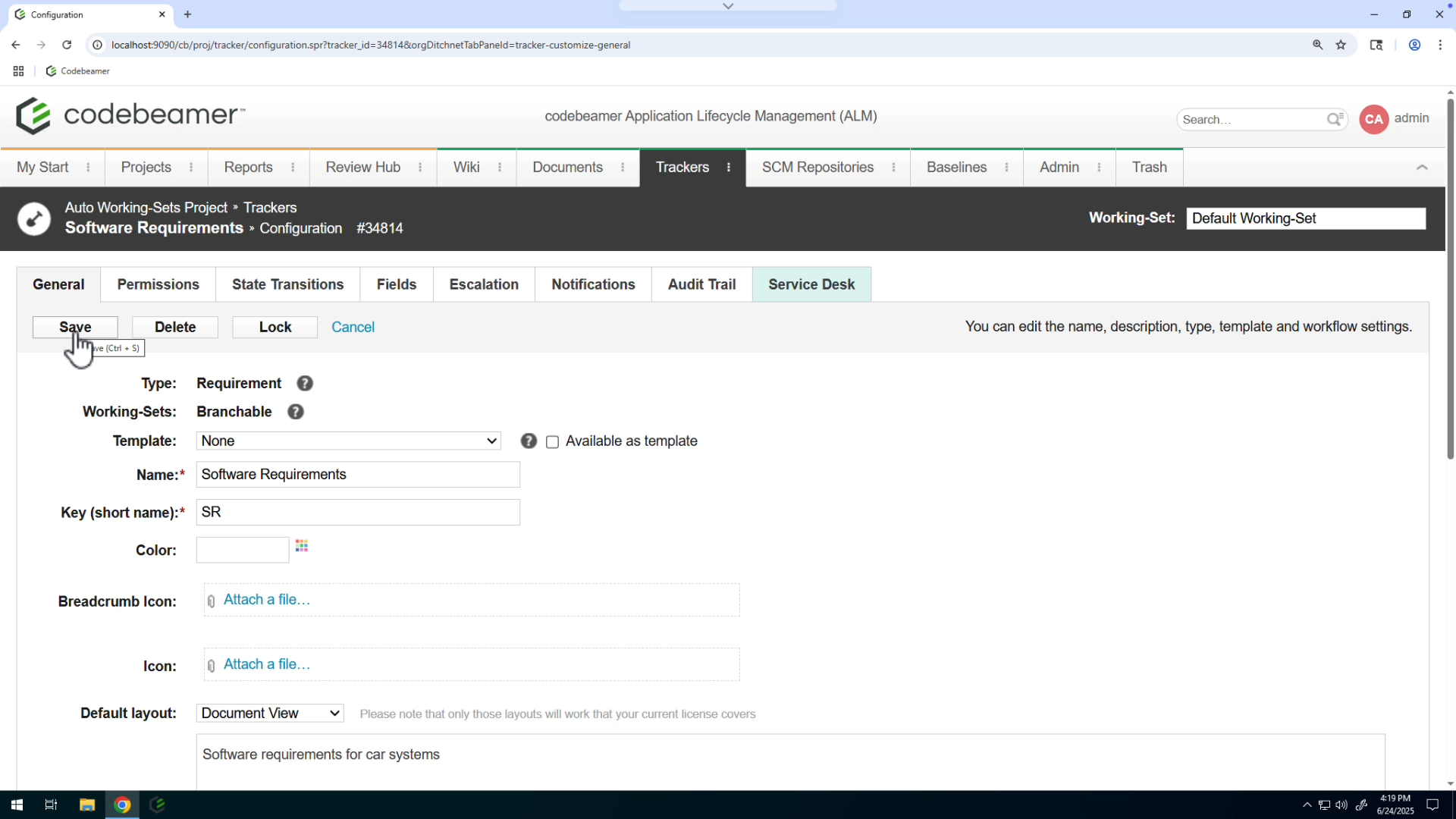Open the Trackers tab options menu
This screenshot has height=819, width=1456.
(x=729, y=168)
